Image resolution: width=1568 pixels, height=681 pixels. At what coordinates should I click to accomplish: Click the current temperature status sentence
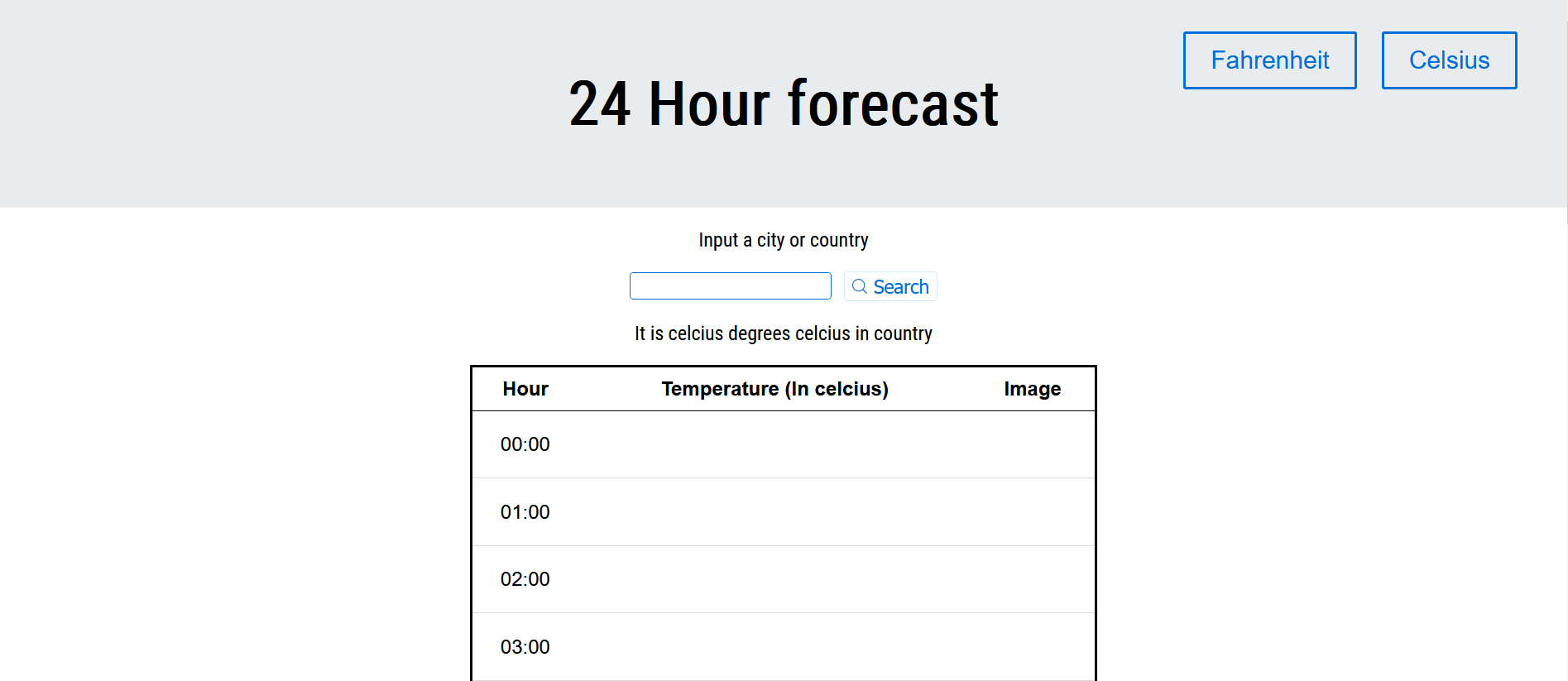click(783, 333)
